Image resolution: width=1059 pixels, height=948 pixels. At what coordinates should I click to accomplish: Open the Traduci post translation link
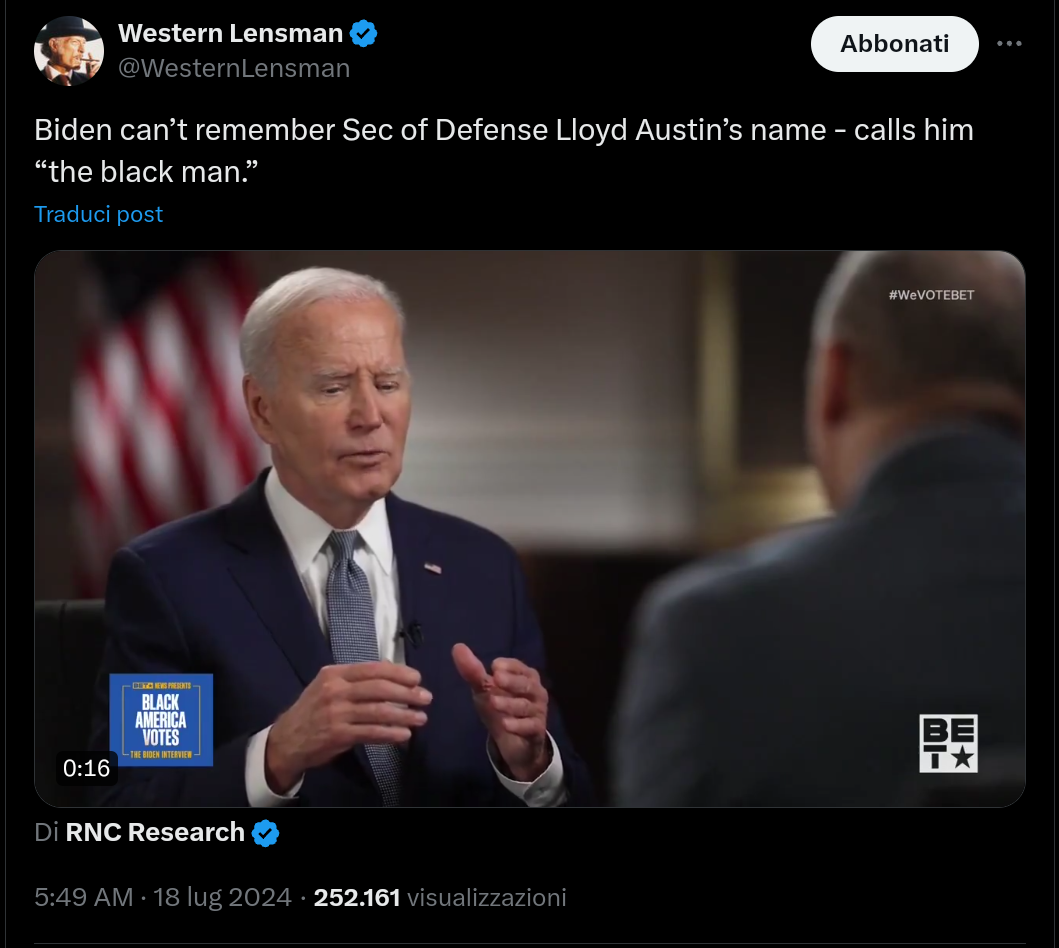point(98,213)
